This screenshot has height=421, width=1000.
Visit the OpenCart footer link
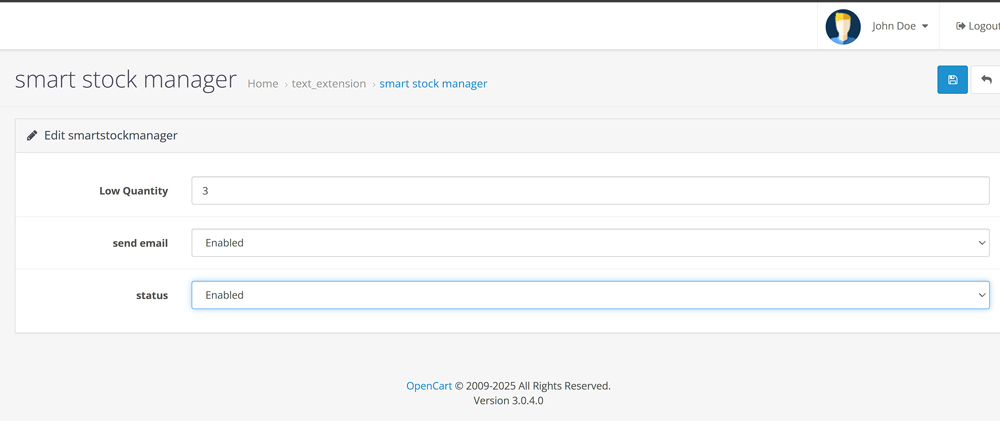pos(429,386)
